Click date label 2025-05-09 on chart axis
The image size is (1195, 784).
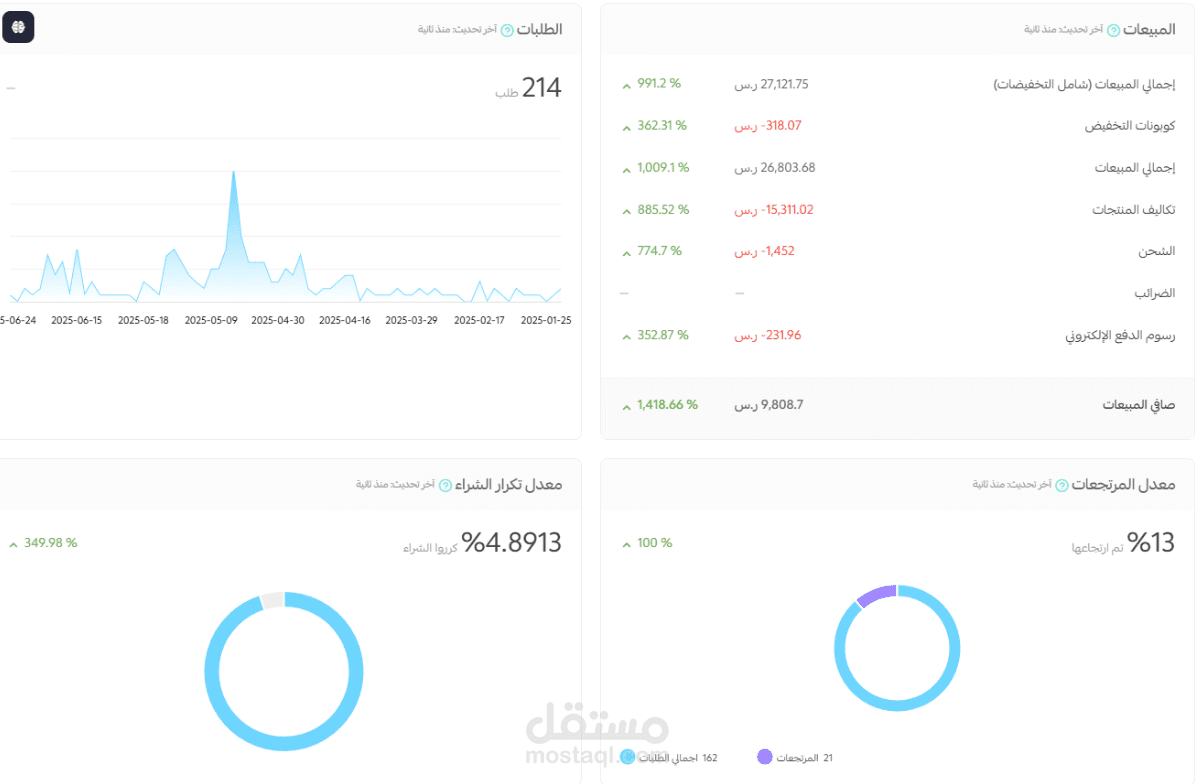tap(211, 321)
